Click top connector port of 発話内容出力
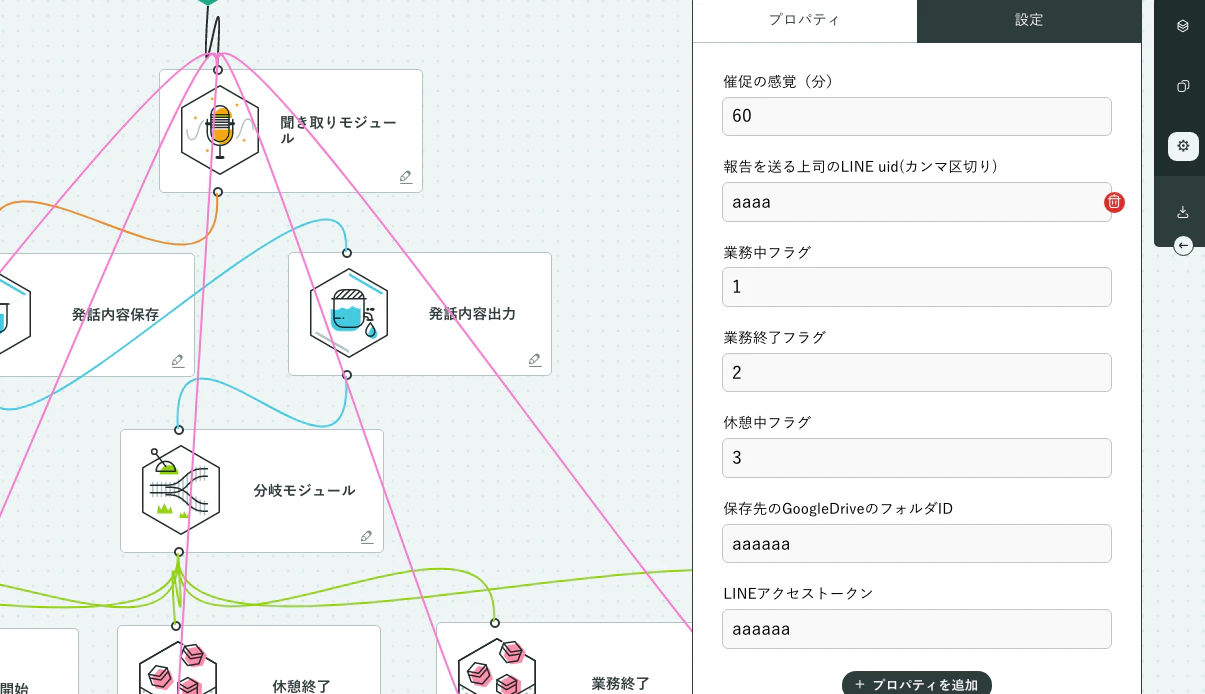This screenshot has width=1205, height=694. point(347,253)
